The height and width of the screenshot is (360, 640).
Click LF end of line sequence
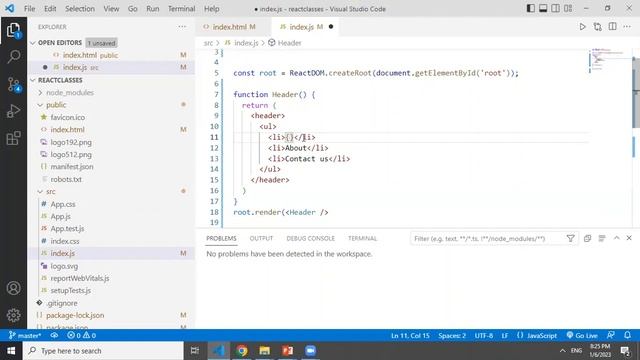pos(505,336)
